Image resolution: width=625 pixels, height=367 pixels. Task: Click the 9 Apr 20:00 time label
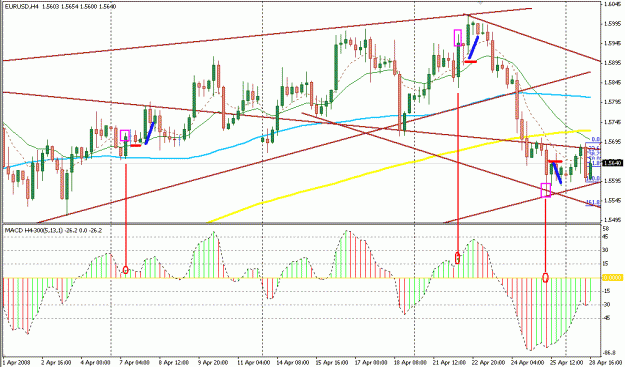point(212,363)
